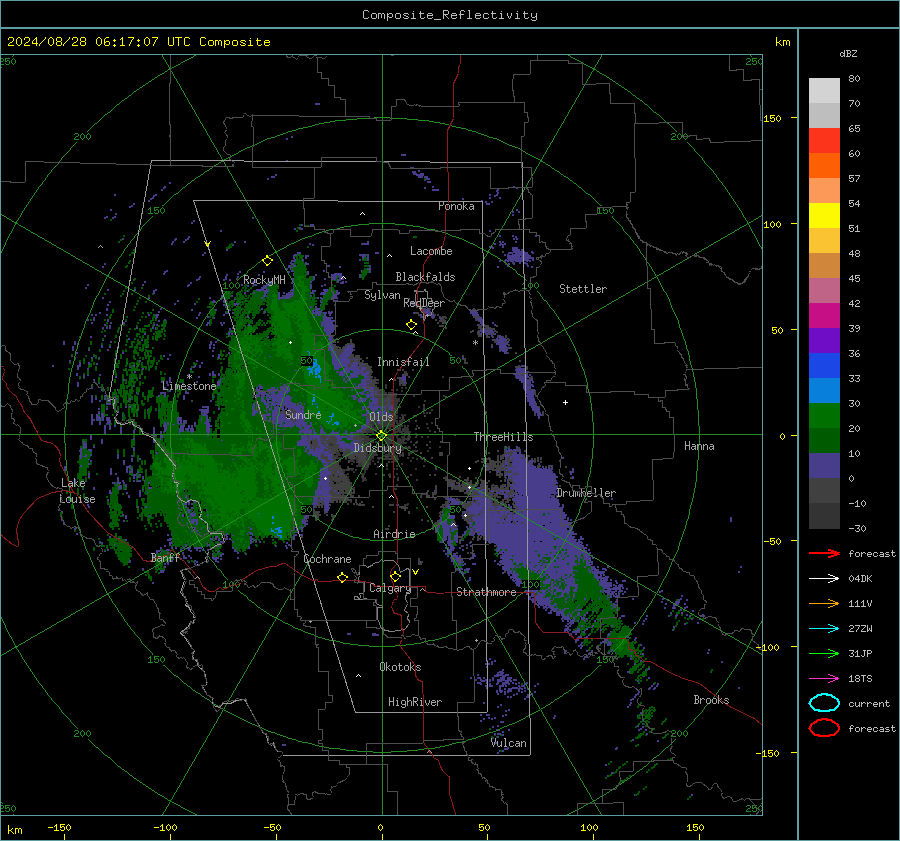Screen dimensions: 900x841
Task: Click the Didsbury town label
Action: 378,448
